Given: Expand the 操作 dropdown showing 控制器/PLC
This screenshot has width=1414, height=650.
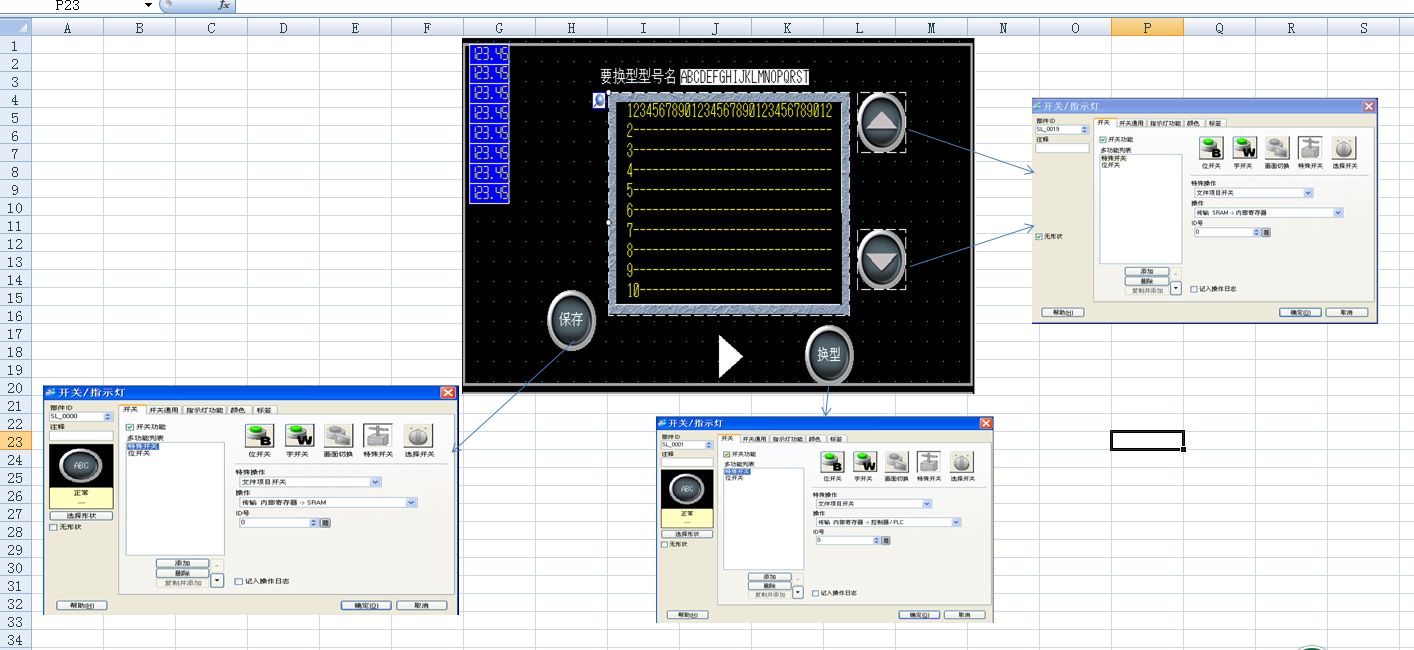Looking at the screenshot, I should pos(956,522).
